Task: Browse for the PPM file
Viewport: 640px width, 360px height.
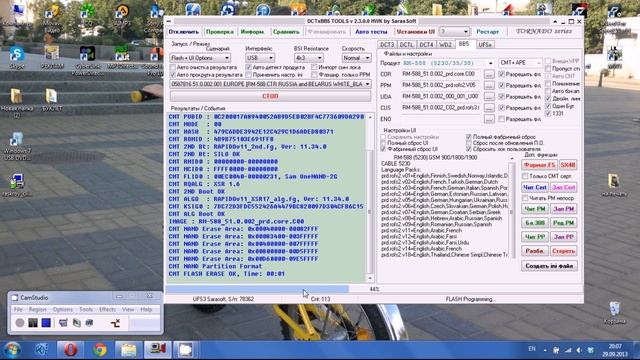Action: [x=489, y=85]
